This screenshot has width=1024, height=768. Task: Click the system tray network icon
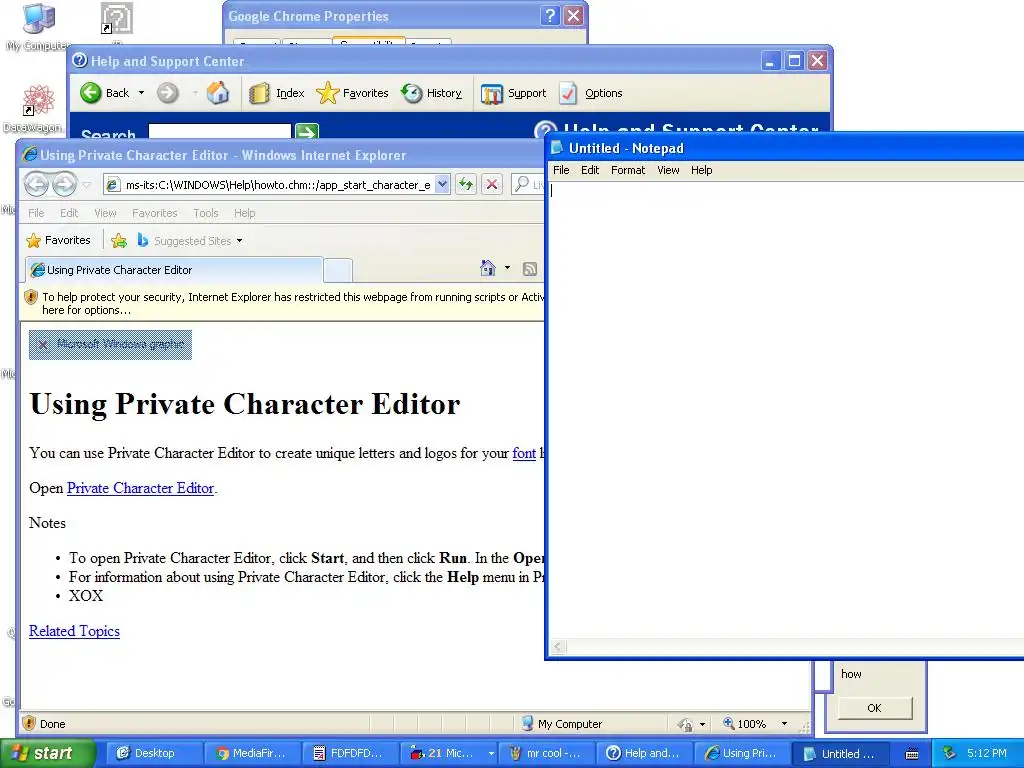[x=949, y=753]
